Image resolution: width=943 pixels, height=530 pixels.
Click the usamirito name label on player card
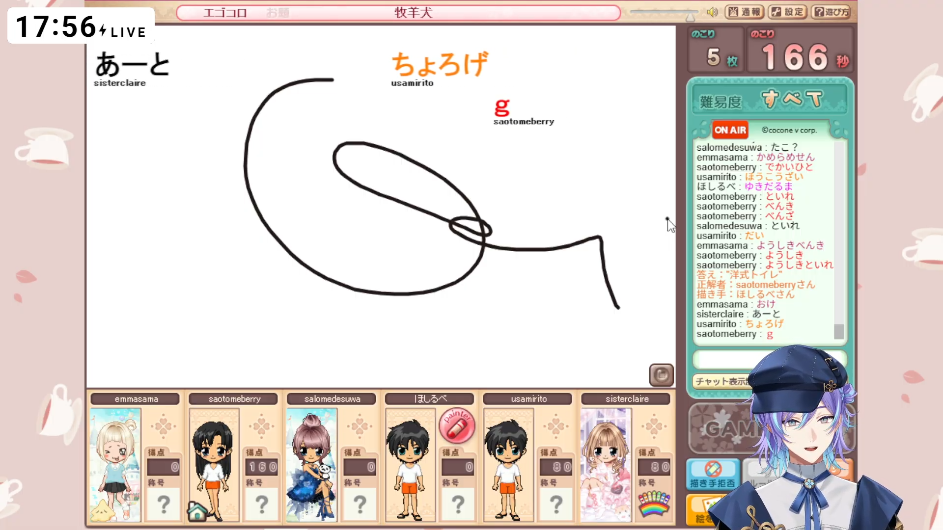[528, 399]
